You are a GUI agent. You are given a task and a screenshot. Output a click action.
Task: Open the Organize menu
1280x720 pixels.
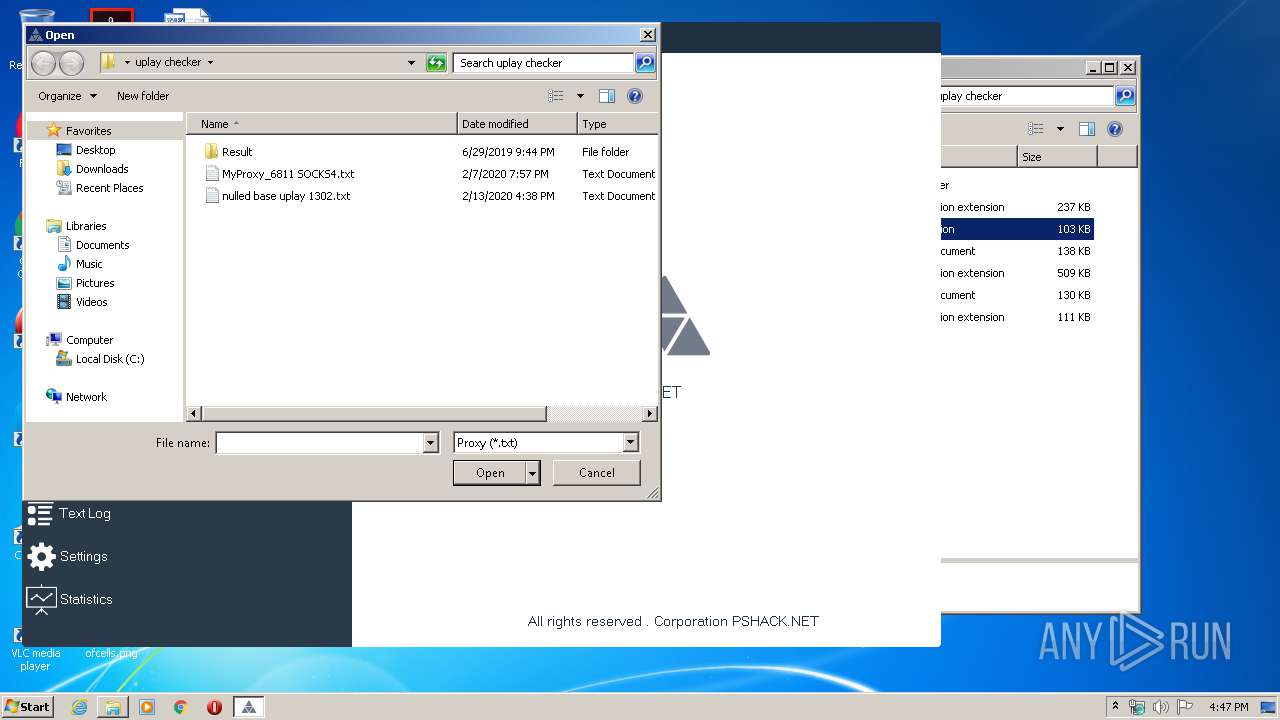pos(68,96)
